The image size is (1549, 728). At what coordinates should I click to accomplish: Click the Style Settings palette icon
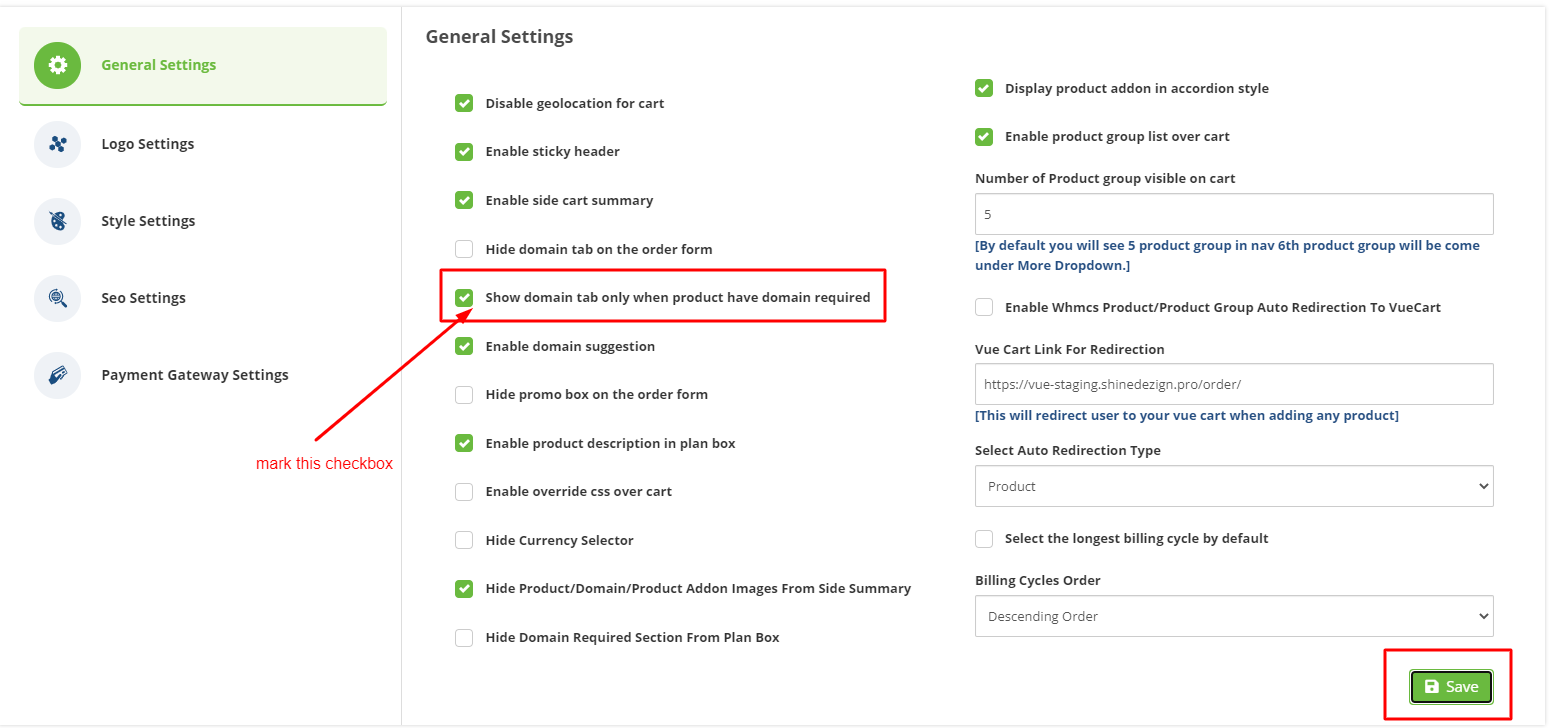pos(57,221)
